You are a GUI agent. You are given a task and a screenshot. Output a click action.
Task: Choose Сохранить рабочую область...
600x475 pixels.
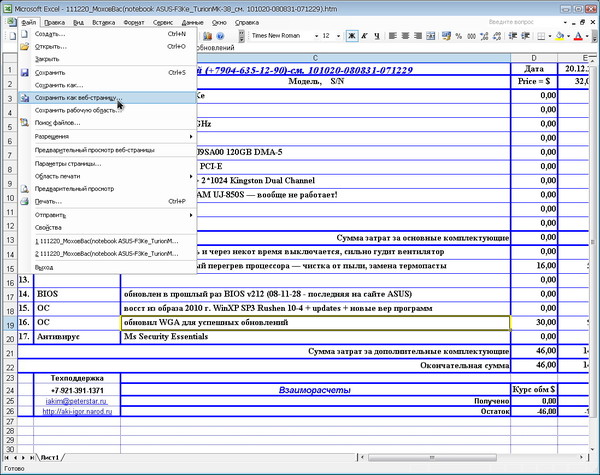tap(108, 110)
